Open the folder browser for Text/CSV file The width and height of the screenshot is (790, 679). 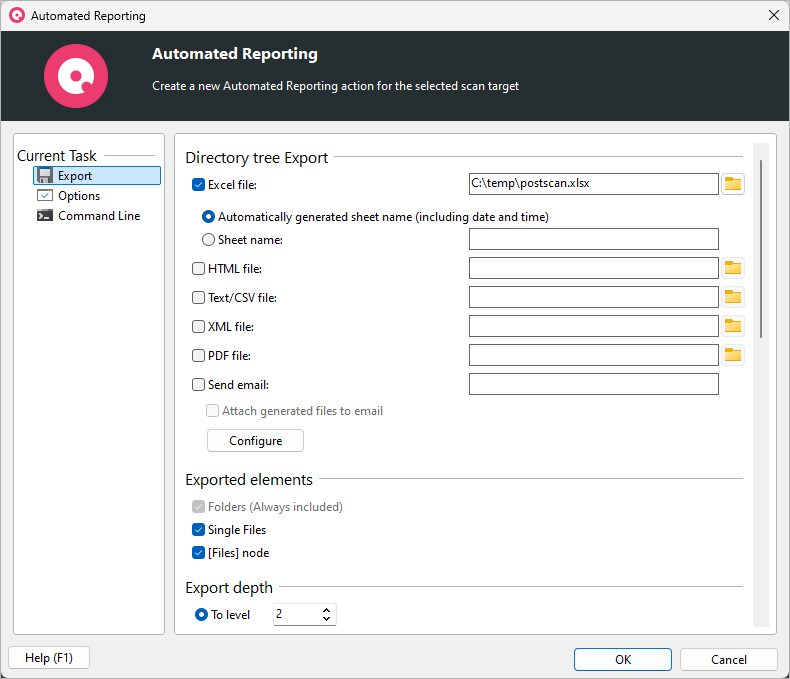[733, 297]
